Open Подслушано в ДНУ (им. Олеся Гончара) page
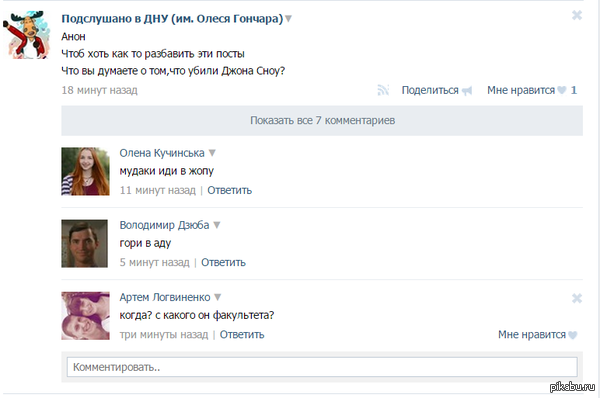Screen dimensions: 600x398 pyautogui.click(x=172, y=18)
